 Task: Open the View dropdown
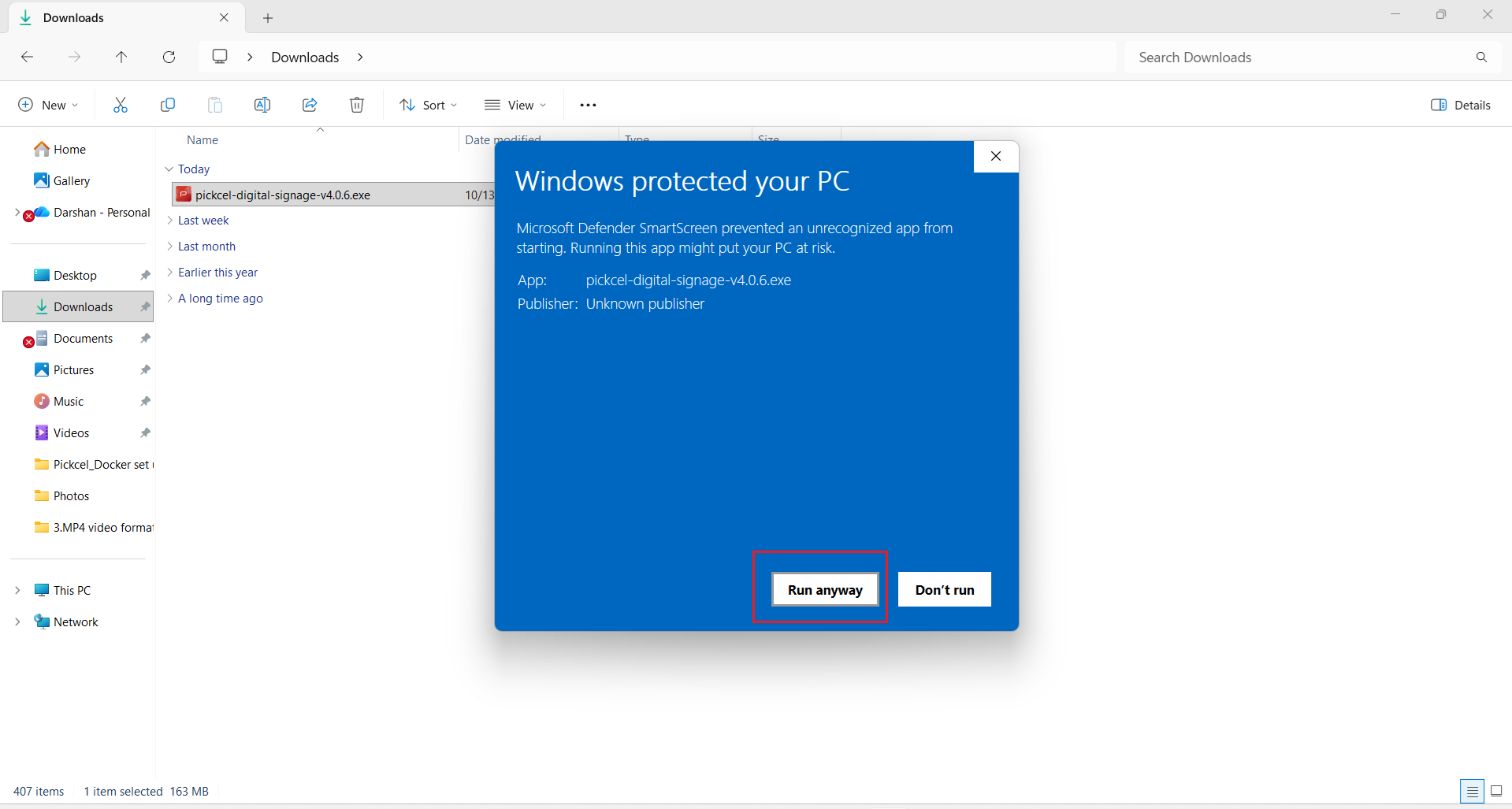point(515,105)
